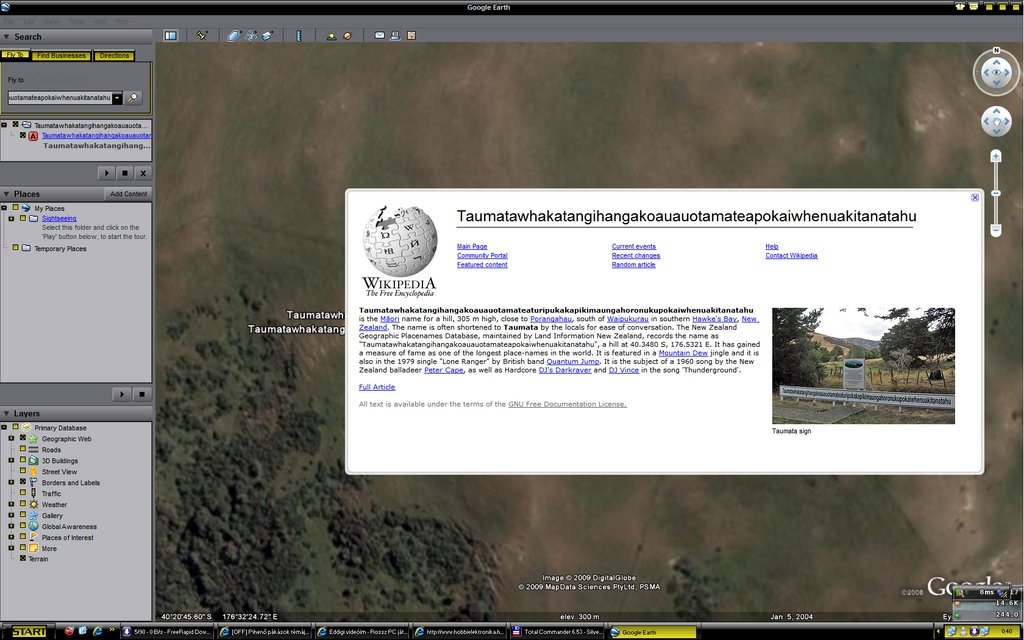
Task: Open the Full Article link
Action: click(x=377, y=387)
